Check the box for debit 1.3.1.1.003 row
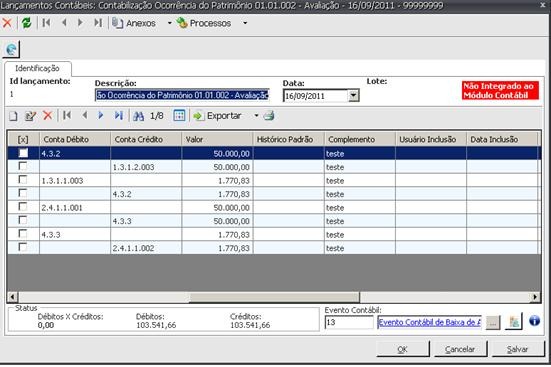 [23, 180]
